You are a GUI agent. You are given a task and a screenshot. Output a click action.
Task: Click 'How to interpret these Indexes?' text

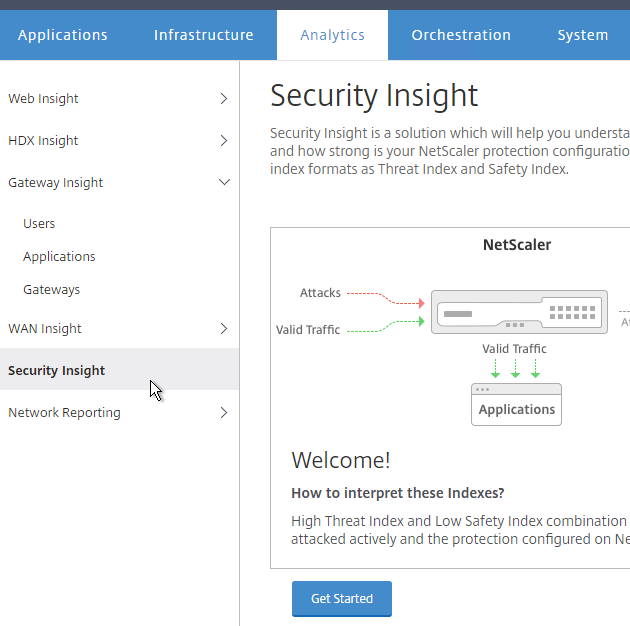(398, 493)
